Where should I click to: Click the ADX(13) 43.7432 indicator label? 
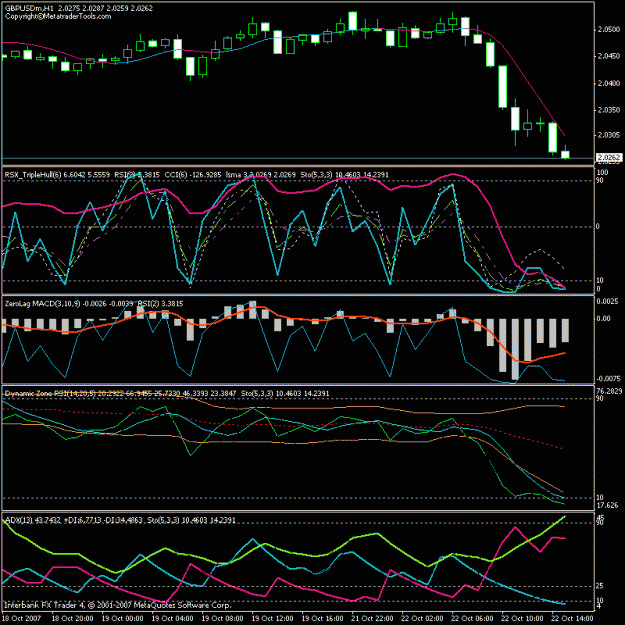[33, 520]
